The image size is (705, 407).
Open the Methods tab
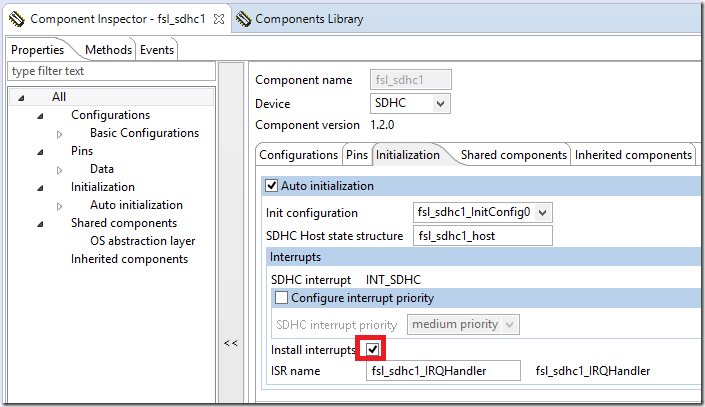click(x=108, y=50)
